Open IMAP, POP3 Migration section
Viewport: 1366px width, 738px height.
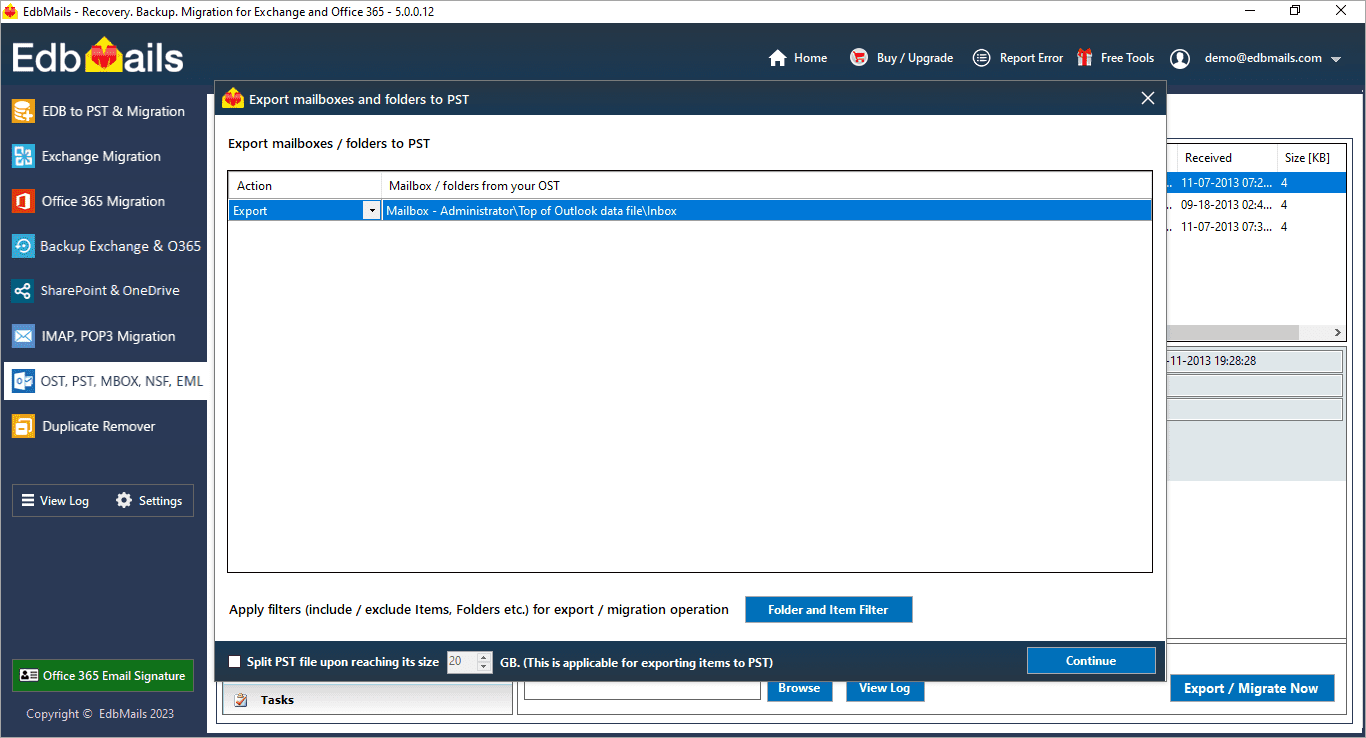[x=105, y=336]
